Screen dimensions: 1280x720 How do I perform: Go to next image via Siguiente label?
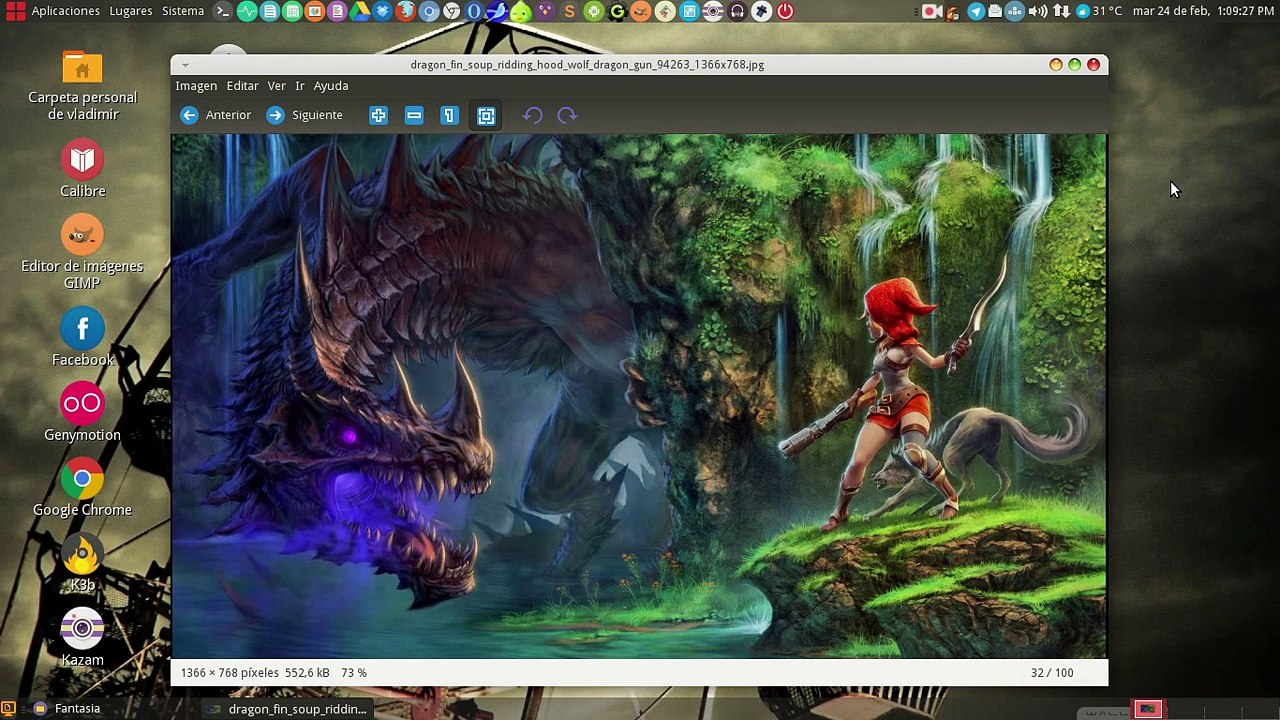(317, 115)
